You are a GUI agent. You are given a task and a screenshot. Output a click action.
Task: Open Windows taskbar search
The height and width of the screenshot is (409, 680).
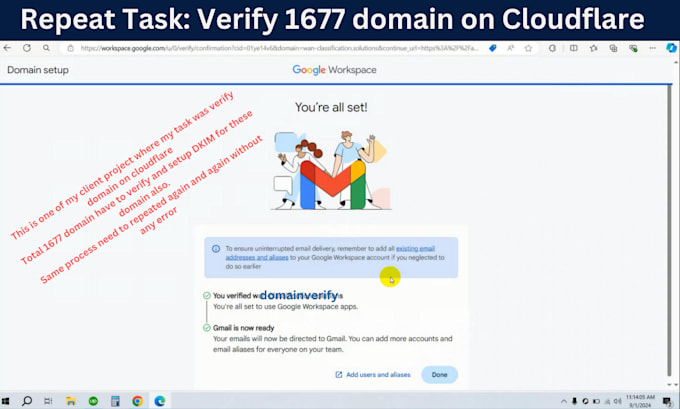click(x=27, y=401)
